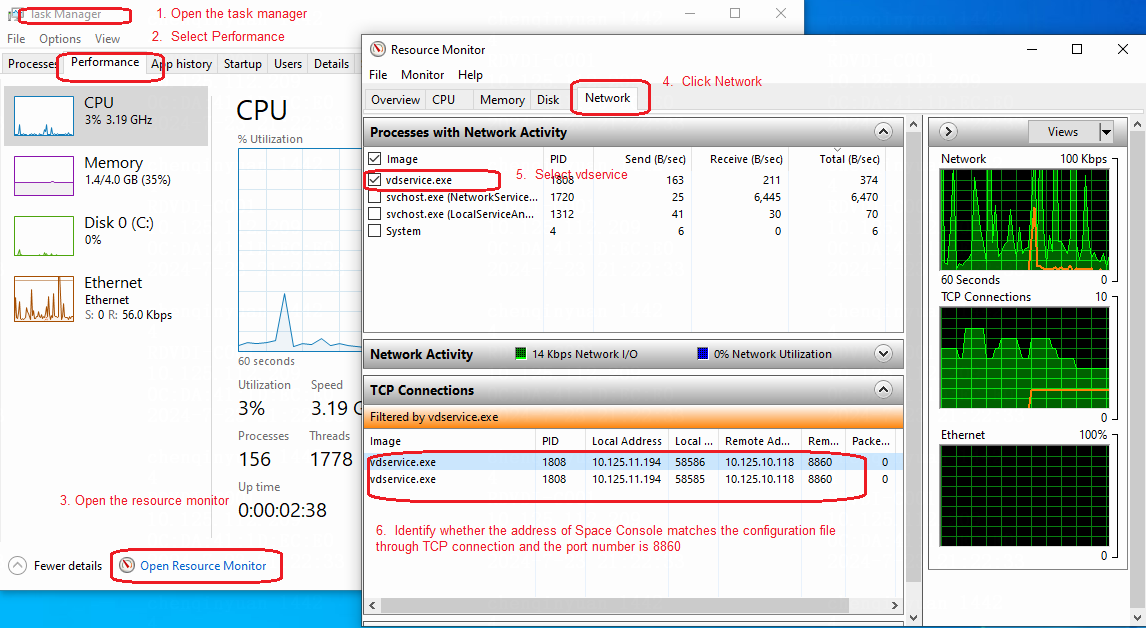Select the Ethernet graph thumbnail in Task Manager

[x=44, y=298]
